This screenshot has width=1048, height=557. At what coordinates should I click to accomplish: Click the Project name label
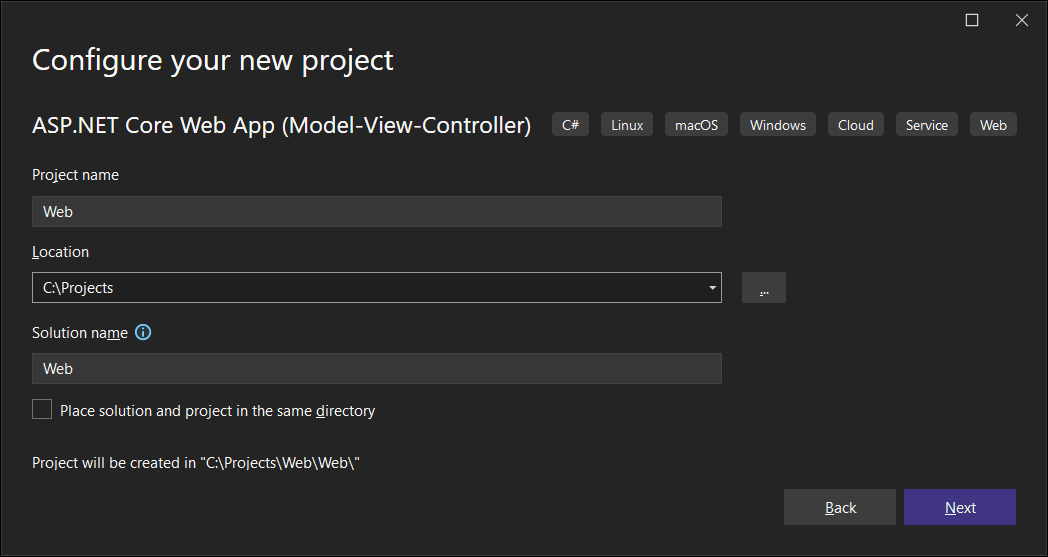click(x=76, y=175)
